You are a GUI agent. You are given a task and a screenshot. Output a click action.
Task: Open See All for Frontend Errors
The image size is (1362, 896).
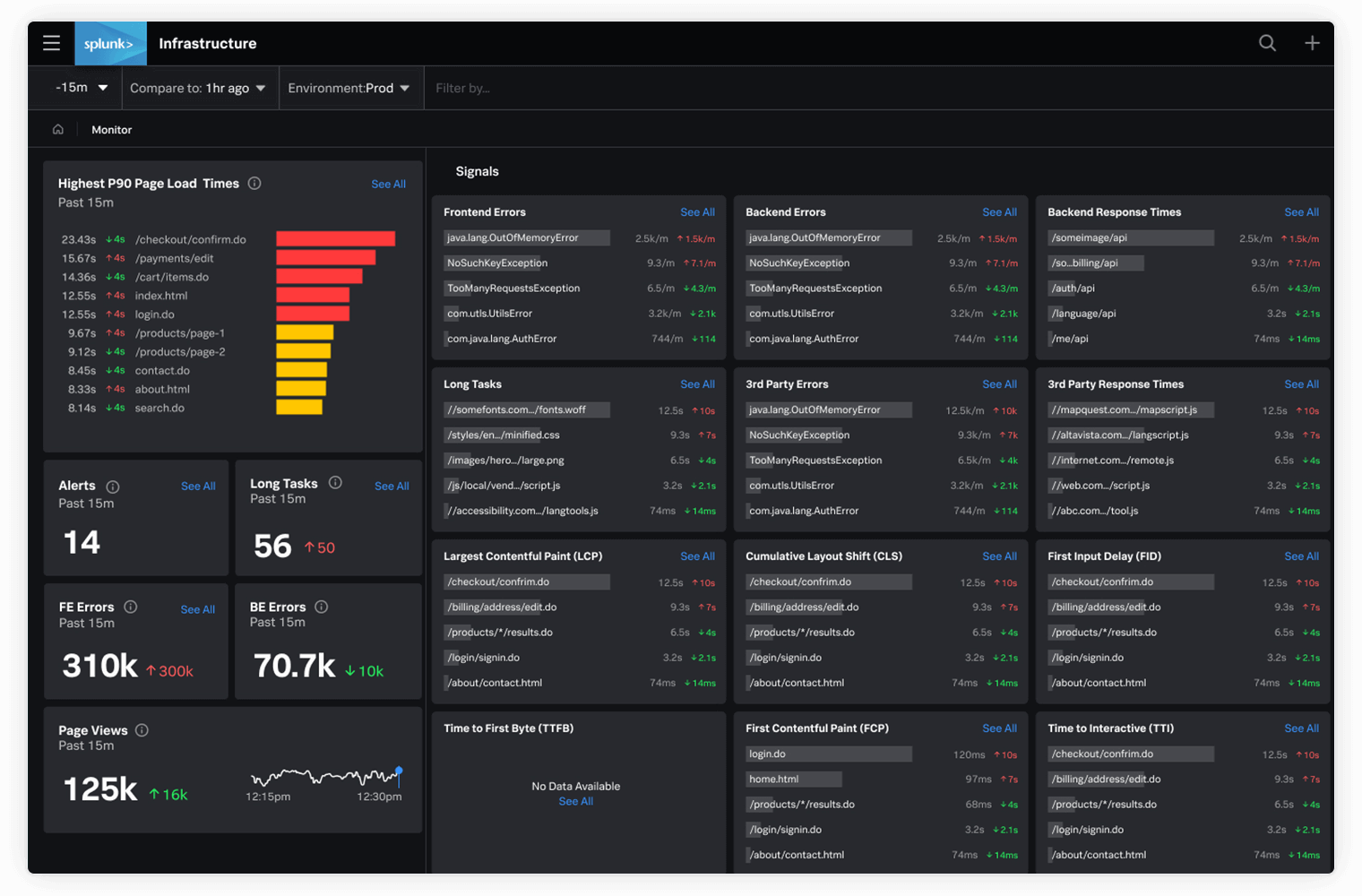(697, 212)
